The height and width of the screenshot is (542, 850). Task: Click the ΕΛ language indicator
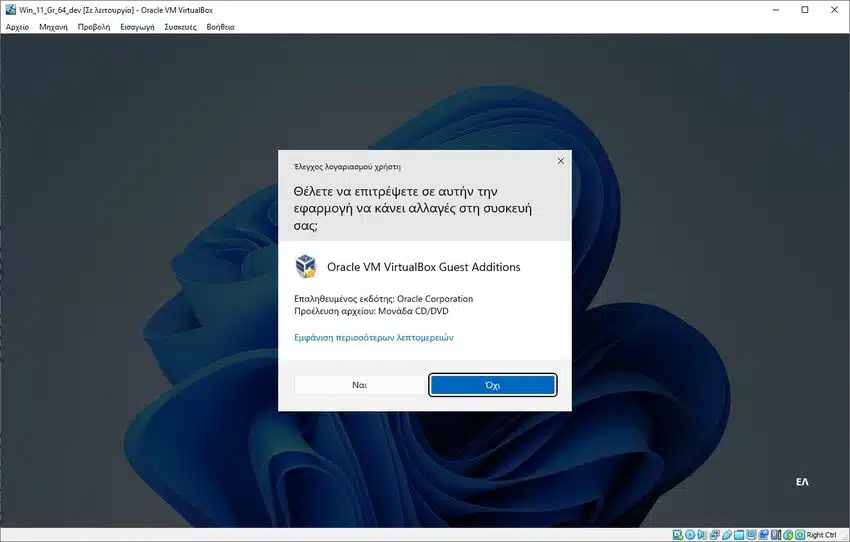802,482
